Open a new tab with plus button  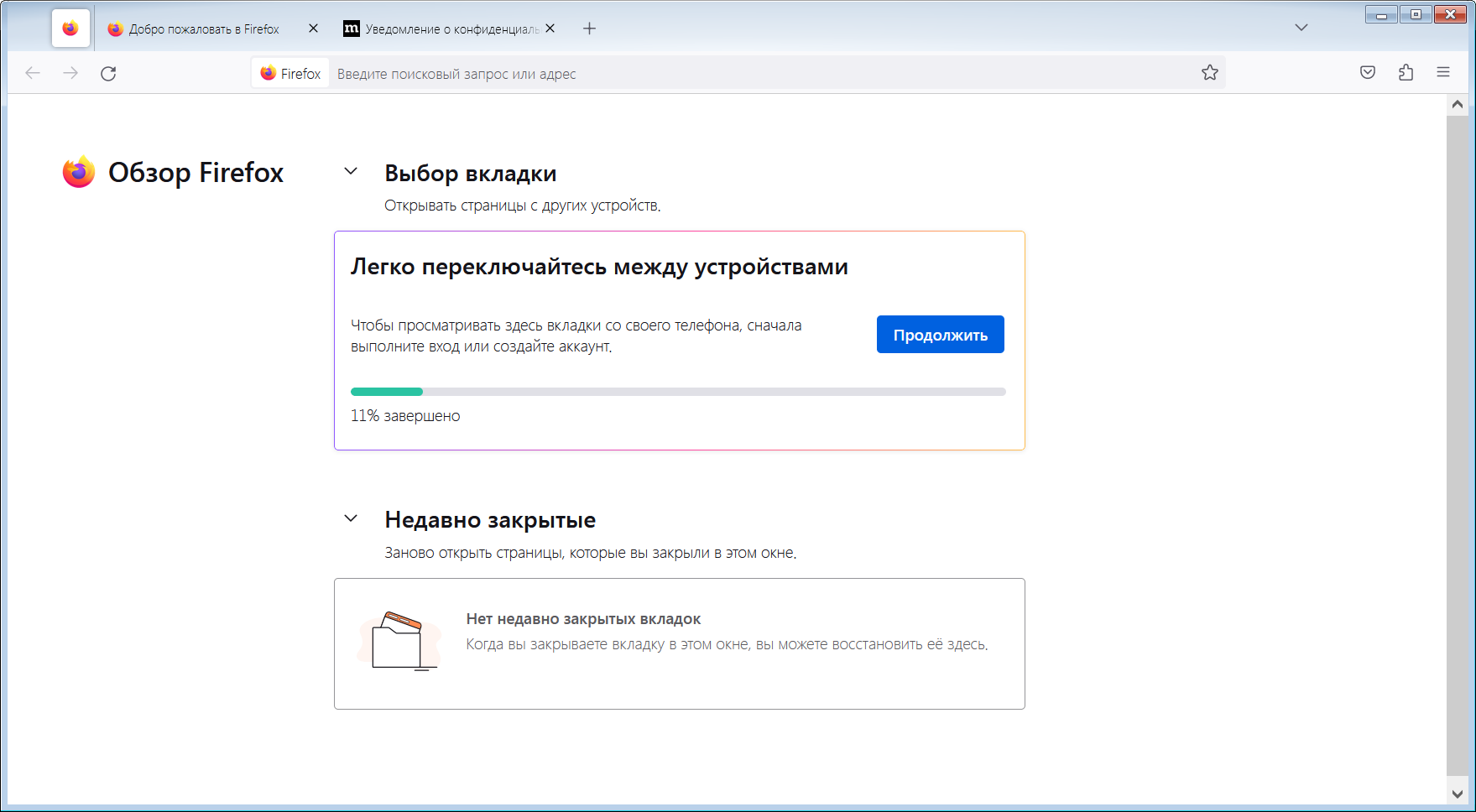590,29
